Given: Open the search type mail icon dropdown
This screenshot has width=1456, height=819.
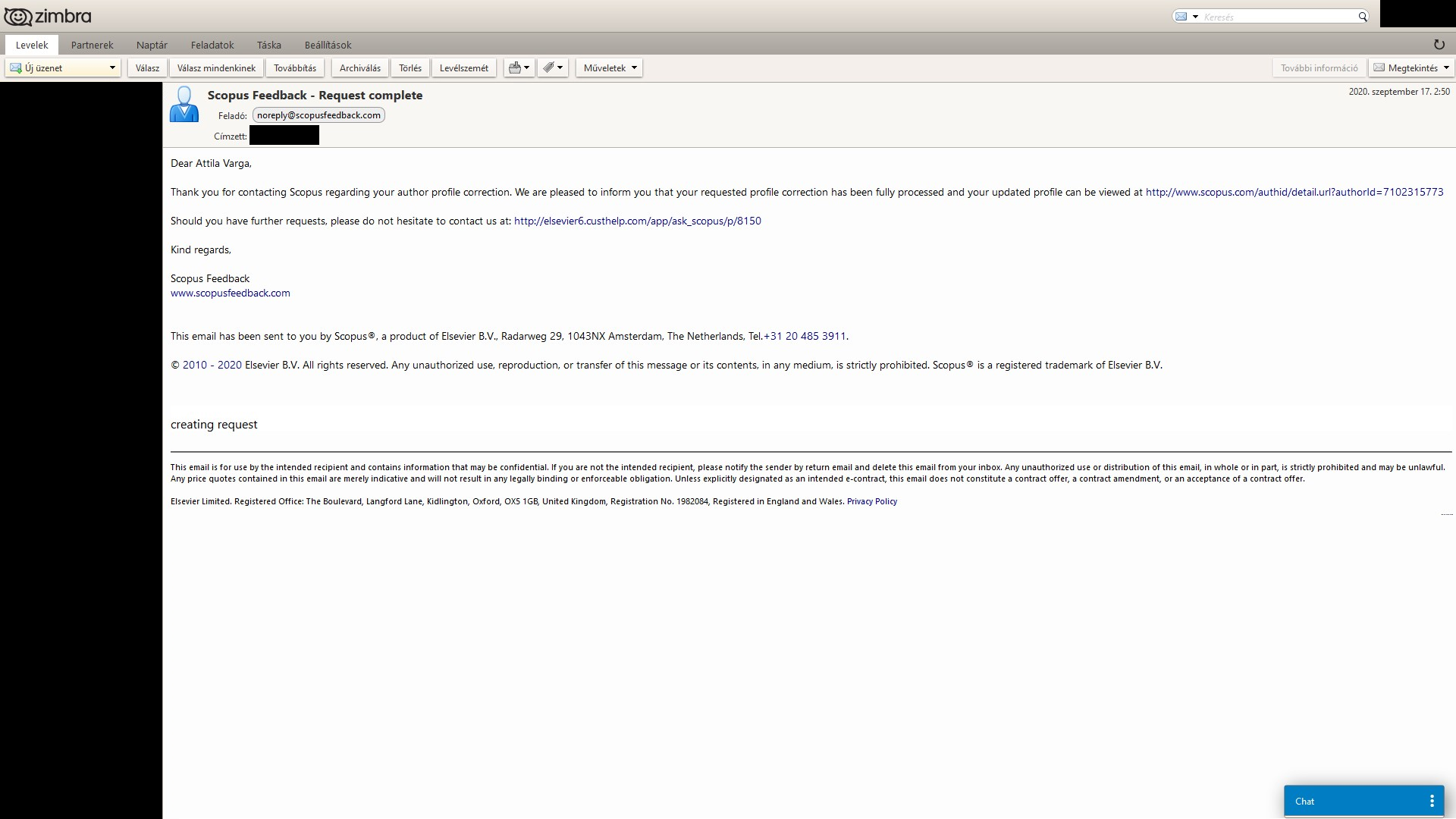Looking at the screenshot, I should coord(1186,17).
